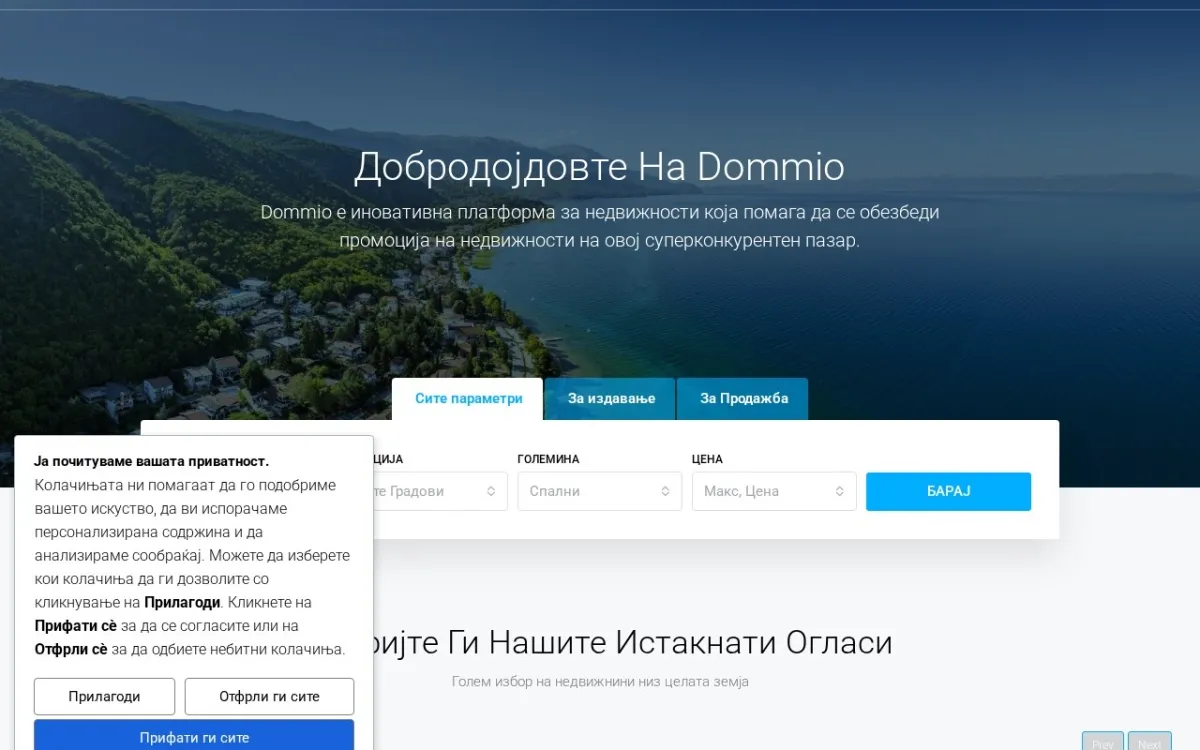Click Прилагоди in the cookie banner
Image resolution: width=1200 pixels, height=750 pixels.
[x=104, y=696]
